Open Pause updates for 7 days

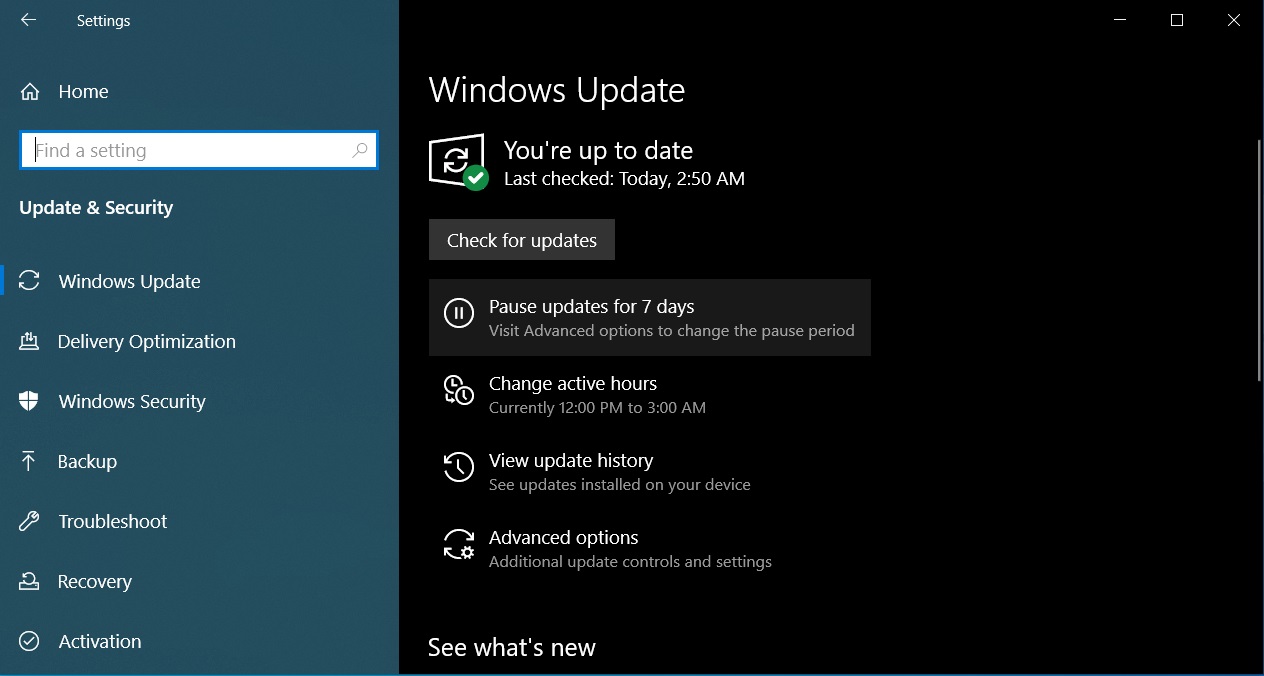click(591, 306)
